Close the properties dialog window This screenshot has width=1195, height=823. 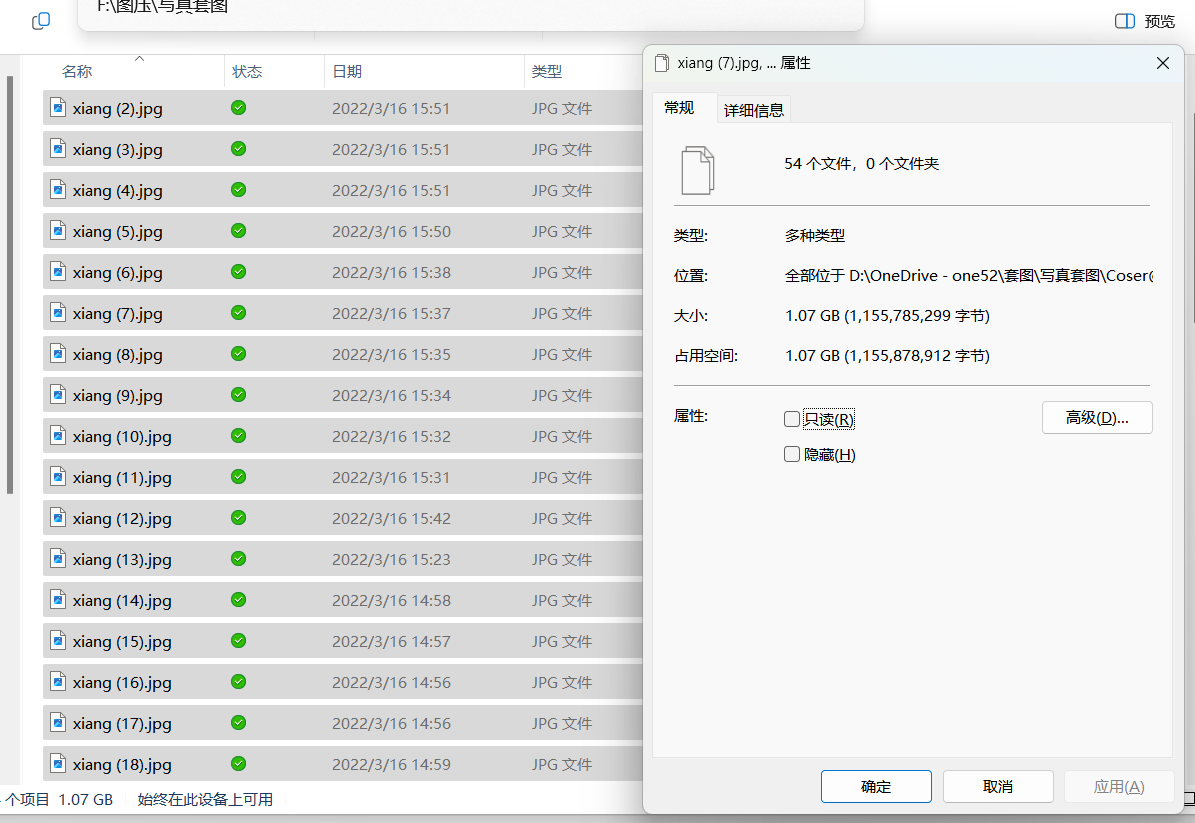click(x=1162, y=63)
